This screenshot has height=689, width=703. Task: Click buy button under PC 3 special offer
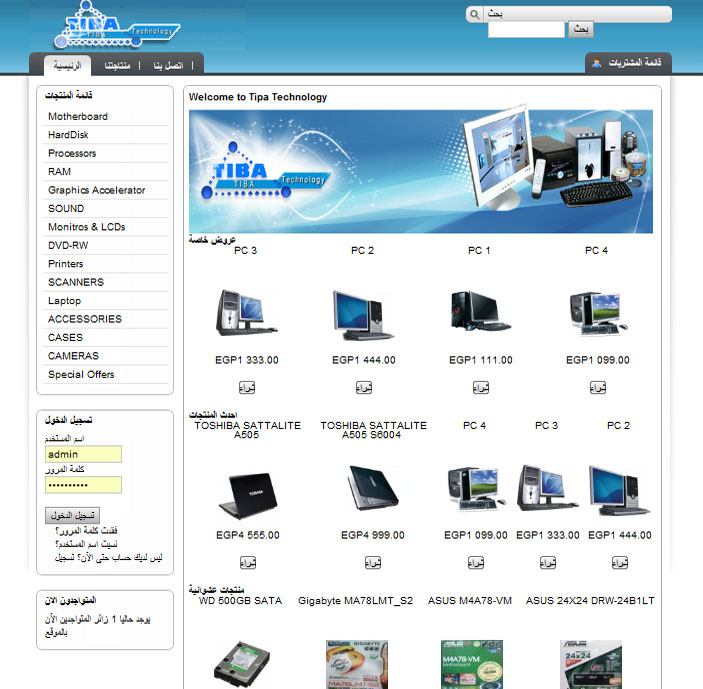(x=247, y=387)
